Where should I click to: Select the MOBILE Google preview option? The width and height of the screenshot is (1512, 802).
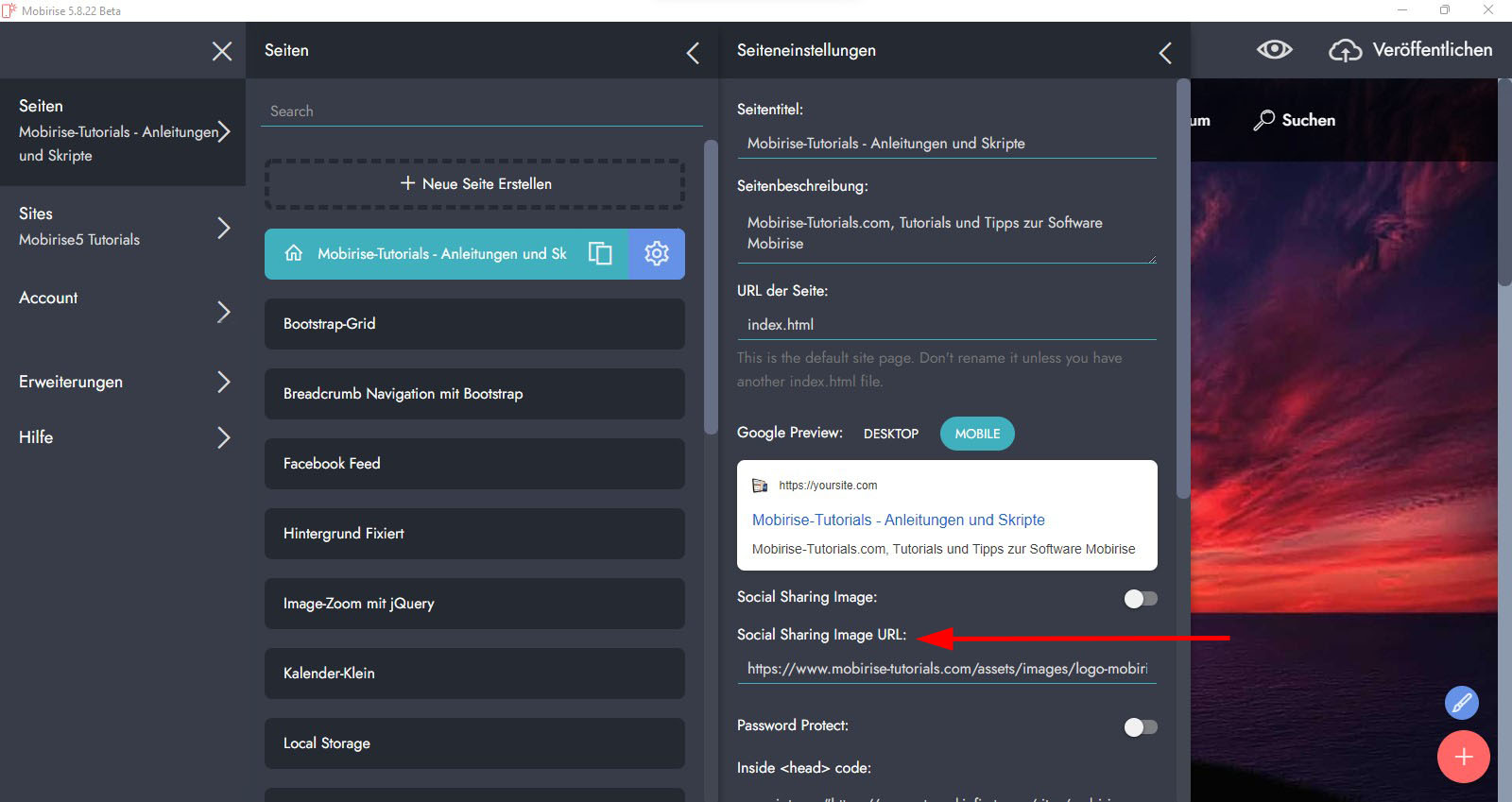point(976,434)
